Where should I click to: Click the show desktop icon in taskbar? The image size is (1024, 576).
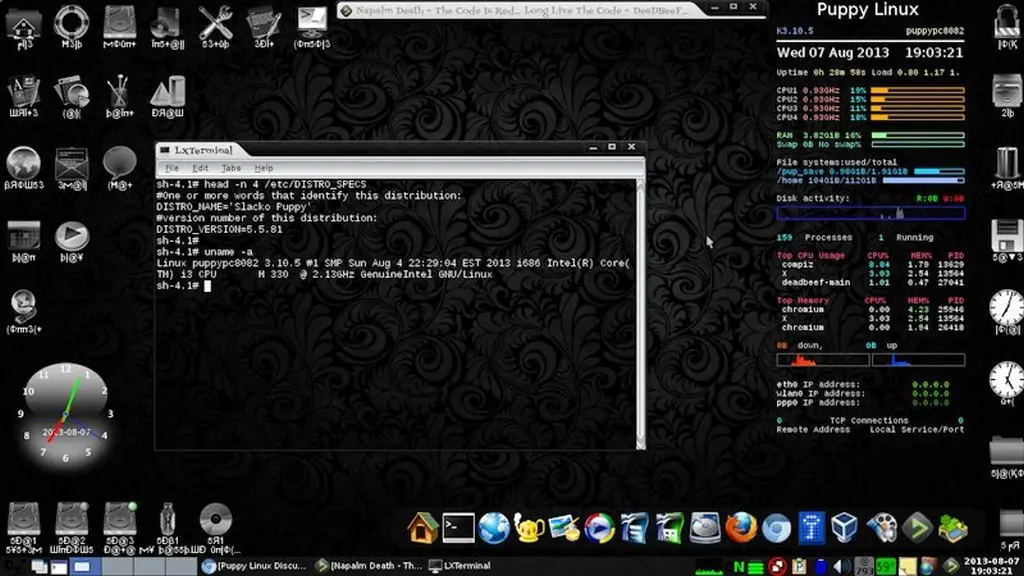tap(40, 567)
